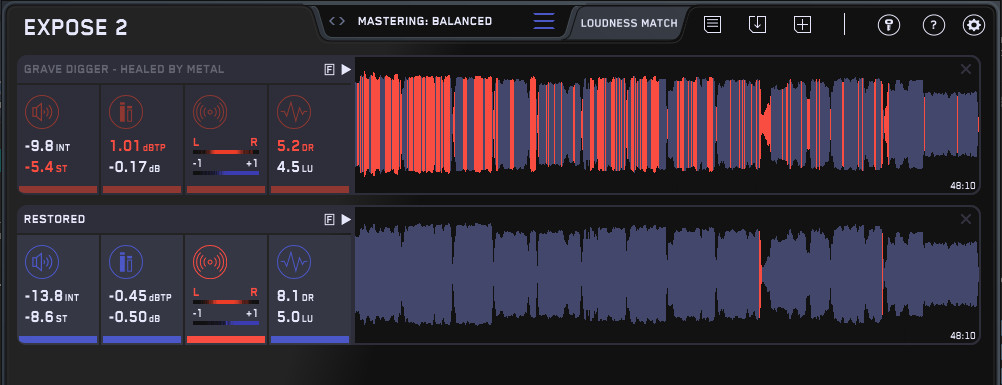This screenshot has width=1002, height=385.
Task: Open the MASTERING: BALANCED preset selector
Action: pos(425,21)
